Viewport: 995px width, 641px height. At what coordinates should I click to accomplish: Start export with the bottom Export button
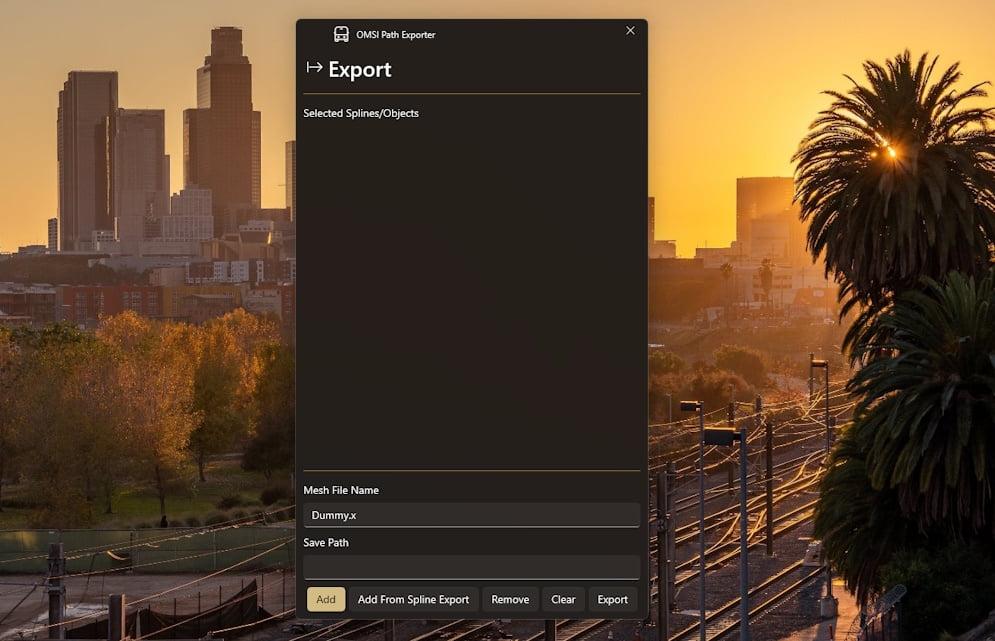(612, 599)
